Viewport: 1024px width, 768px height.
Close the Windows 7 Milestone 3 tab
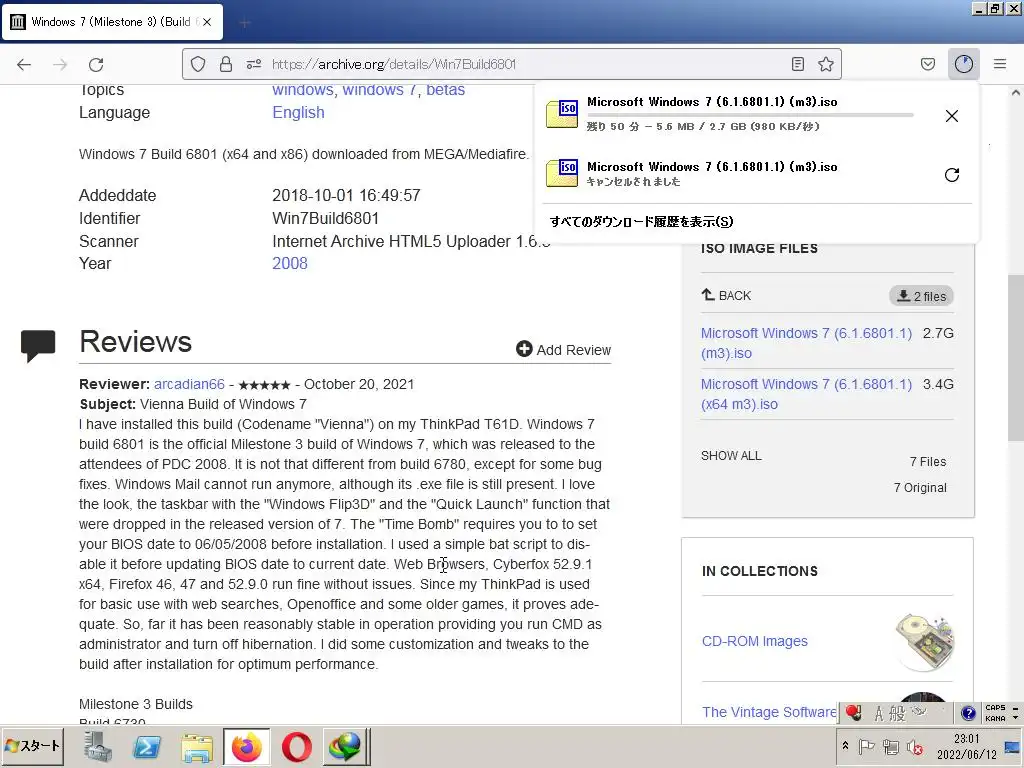[207, 22]
